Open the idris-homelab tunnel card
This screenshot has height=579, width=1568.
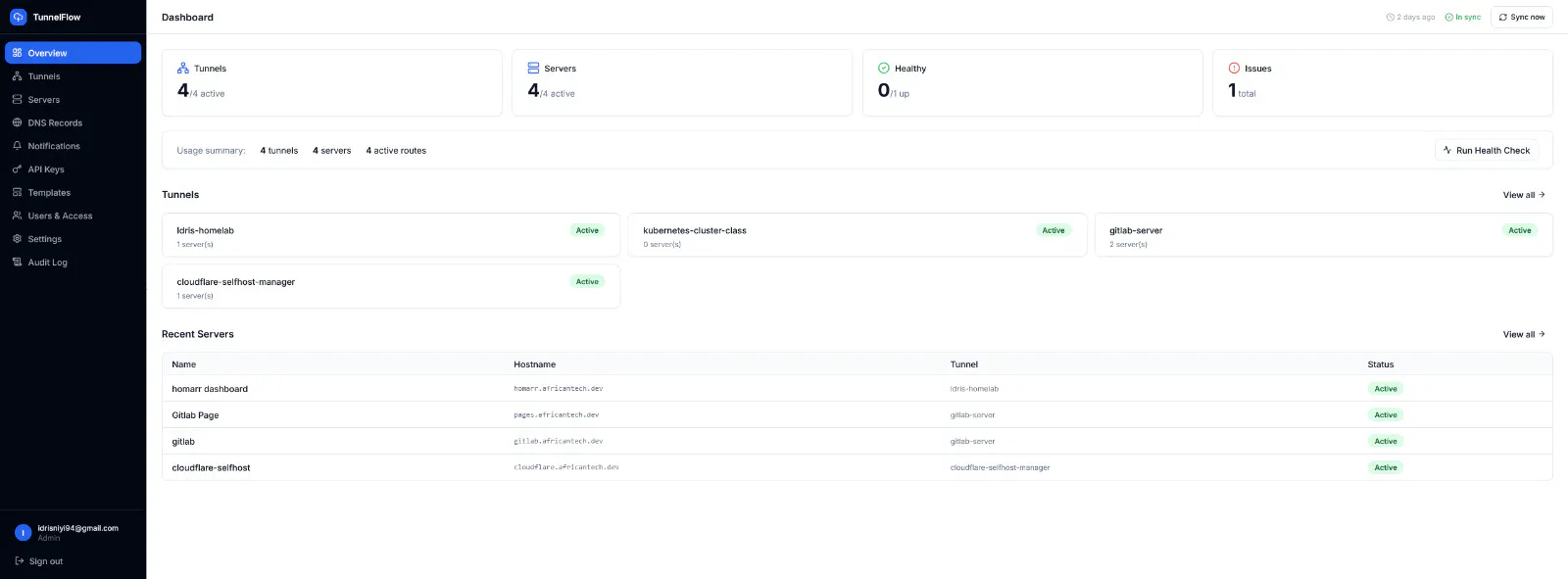coord(391,235)
